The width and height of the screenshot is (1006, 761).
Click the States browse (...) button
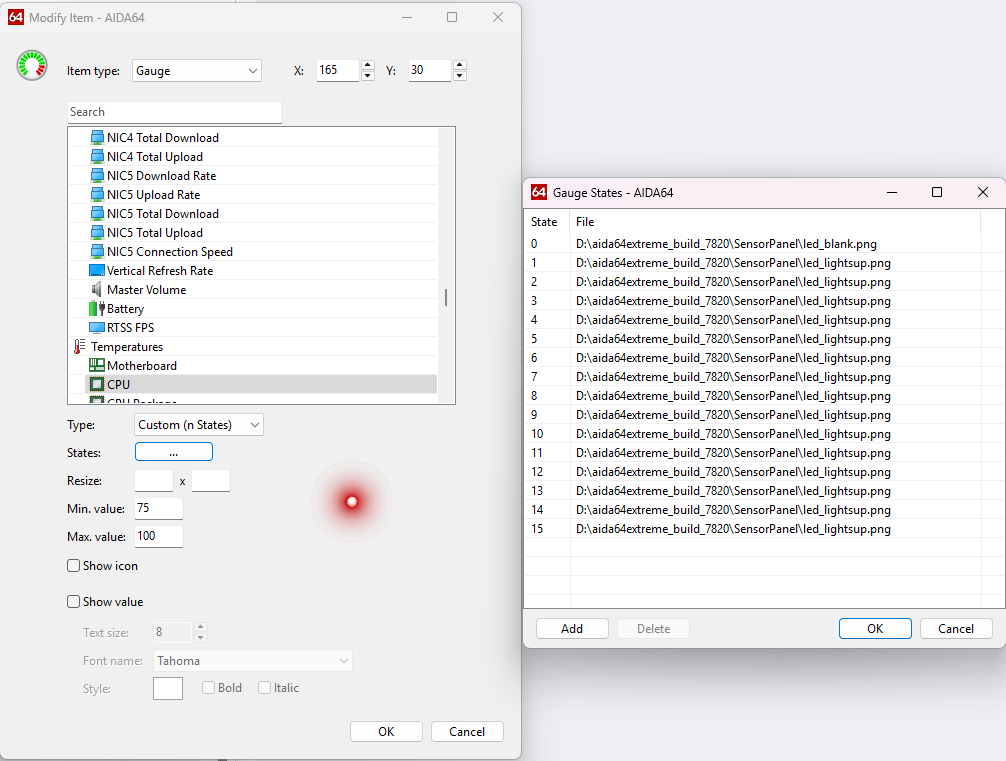click(174, 452)
